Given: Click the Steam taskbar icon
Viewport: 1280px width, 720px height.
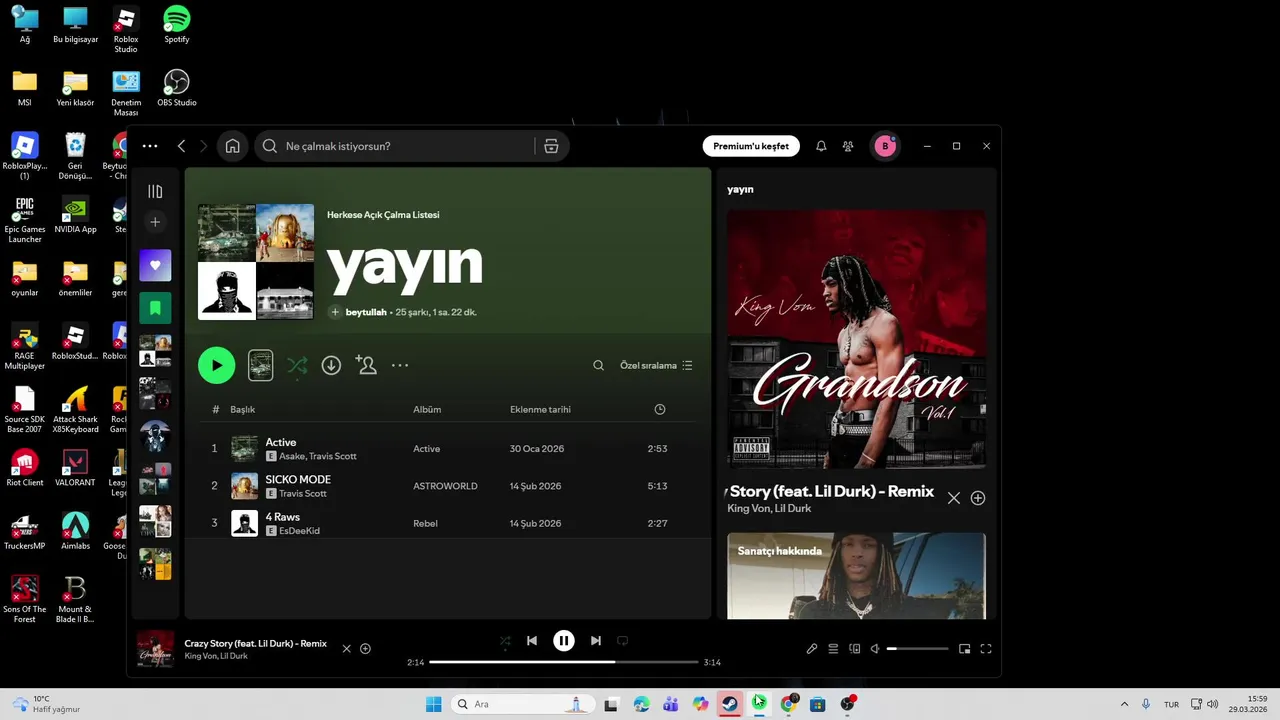Looking at the screenshot, I should (730, 704).
